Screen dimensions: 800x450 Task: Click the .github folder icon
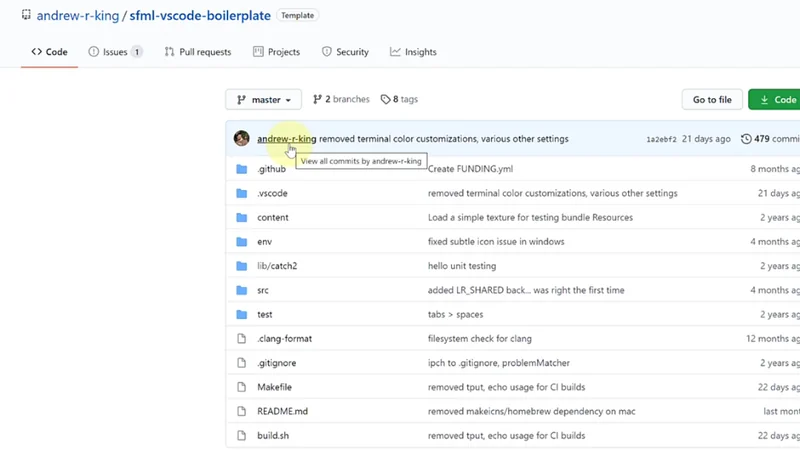tap(241, 169)
